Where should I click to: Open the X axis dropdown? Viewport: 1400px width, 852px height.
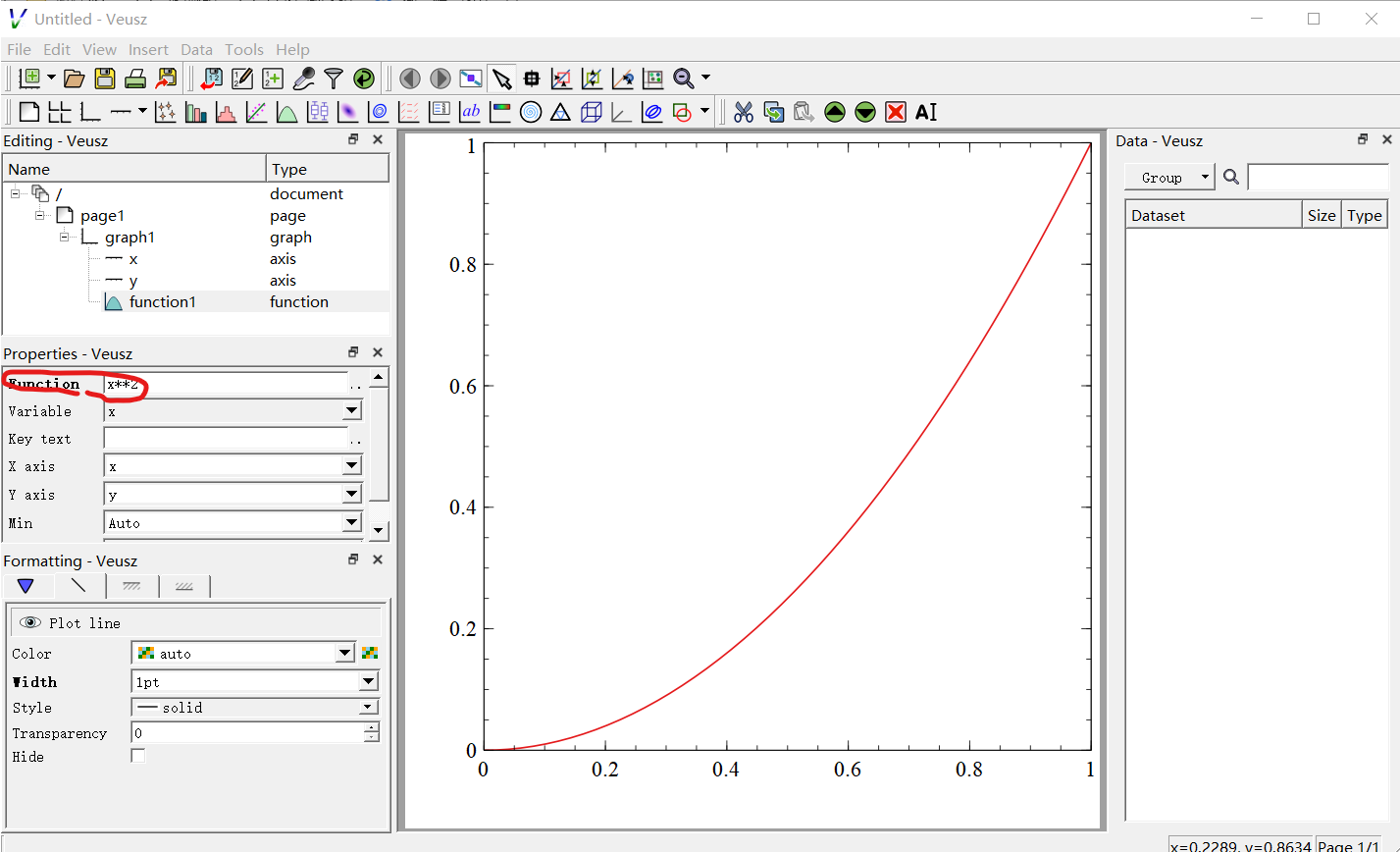pyautogui.click(x=352, y=466)
